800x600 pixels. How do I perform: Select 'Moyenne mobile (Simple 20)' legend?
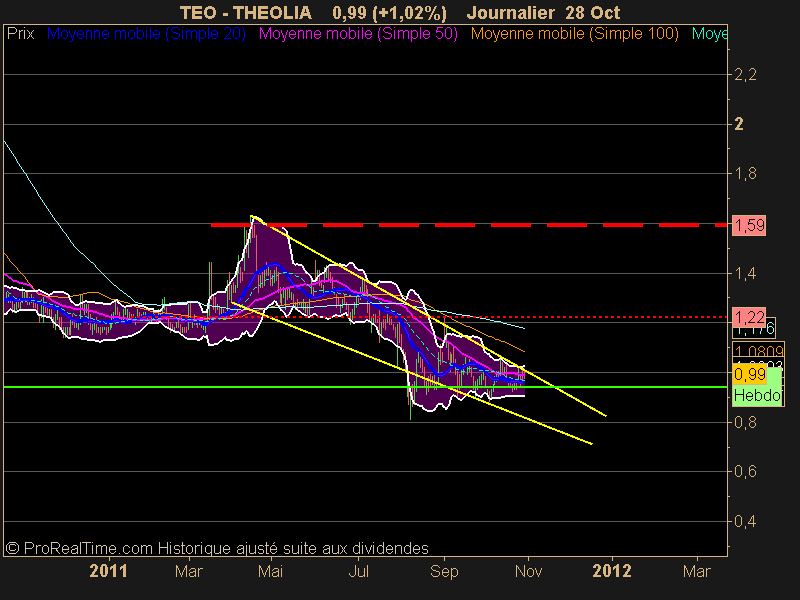point(146,34)
